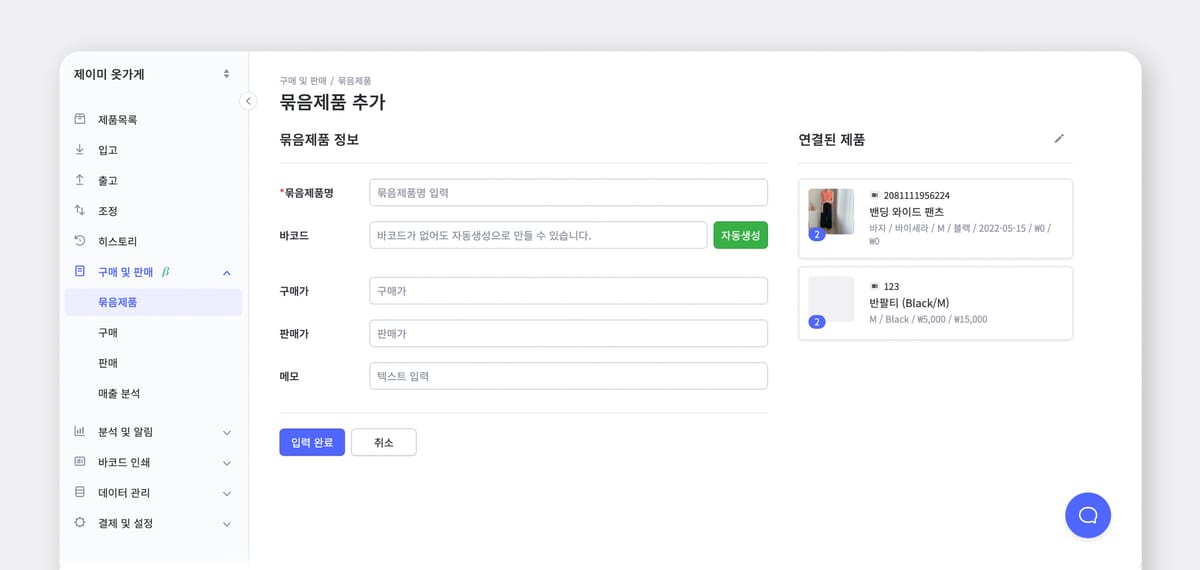Click the text M / Black / ₩5,000 / ₩15,000
The height and width of the screenshot is (570, 1200).
[x=928, y=319]
